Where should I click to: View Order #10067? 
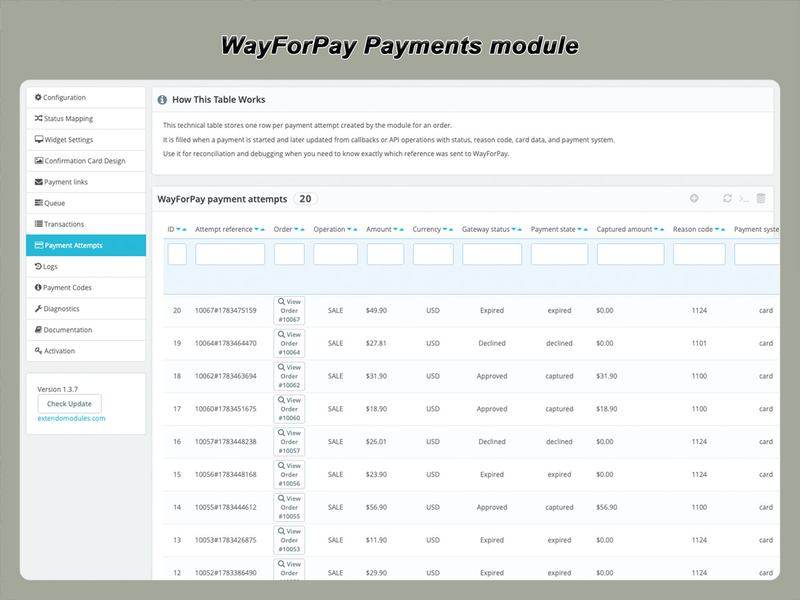coord(289,311)
